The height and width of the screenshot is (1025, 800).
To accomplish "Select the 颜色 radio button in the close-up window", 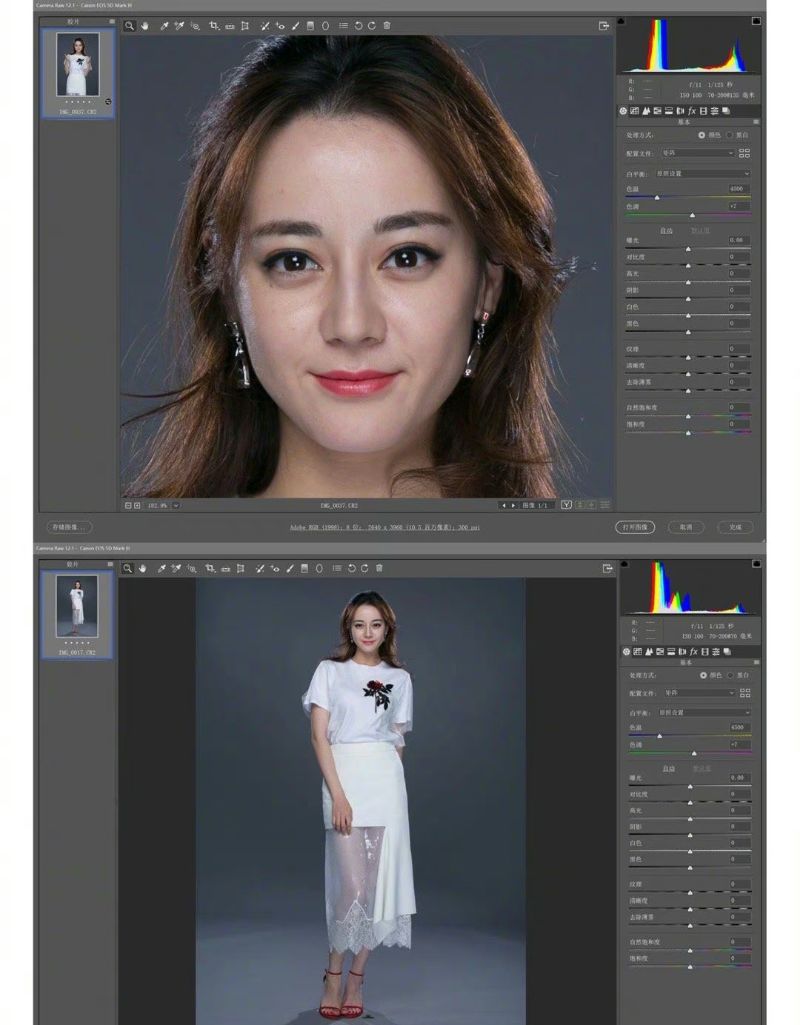I will (702, 134).
